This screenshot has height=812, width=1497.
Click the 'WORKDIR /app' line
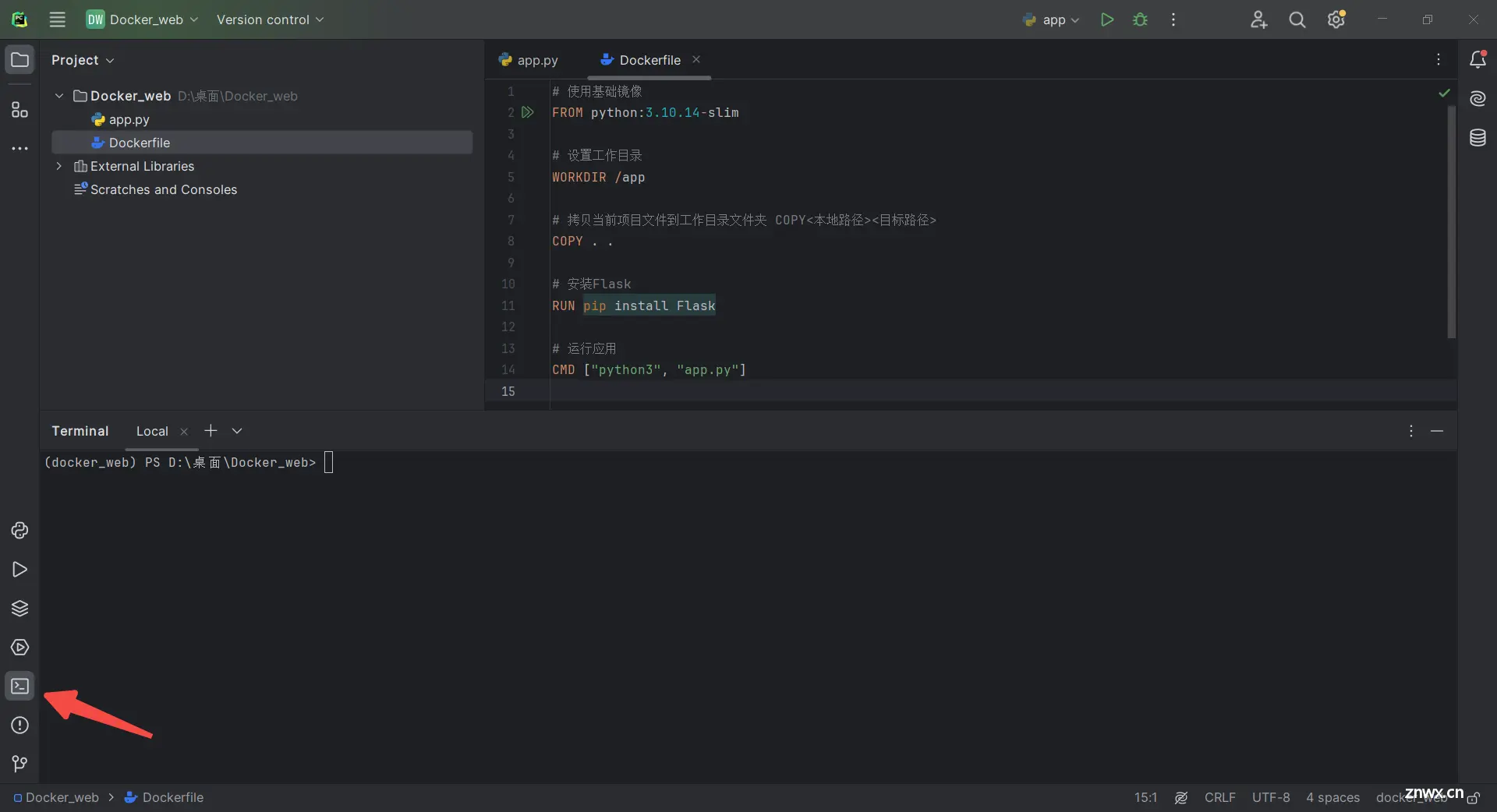pos(598,177)
